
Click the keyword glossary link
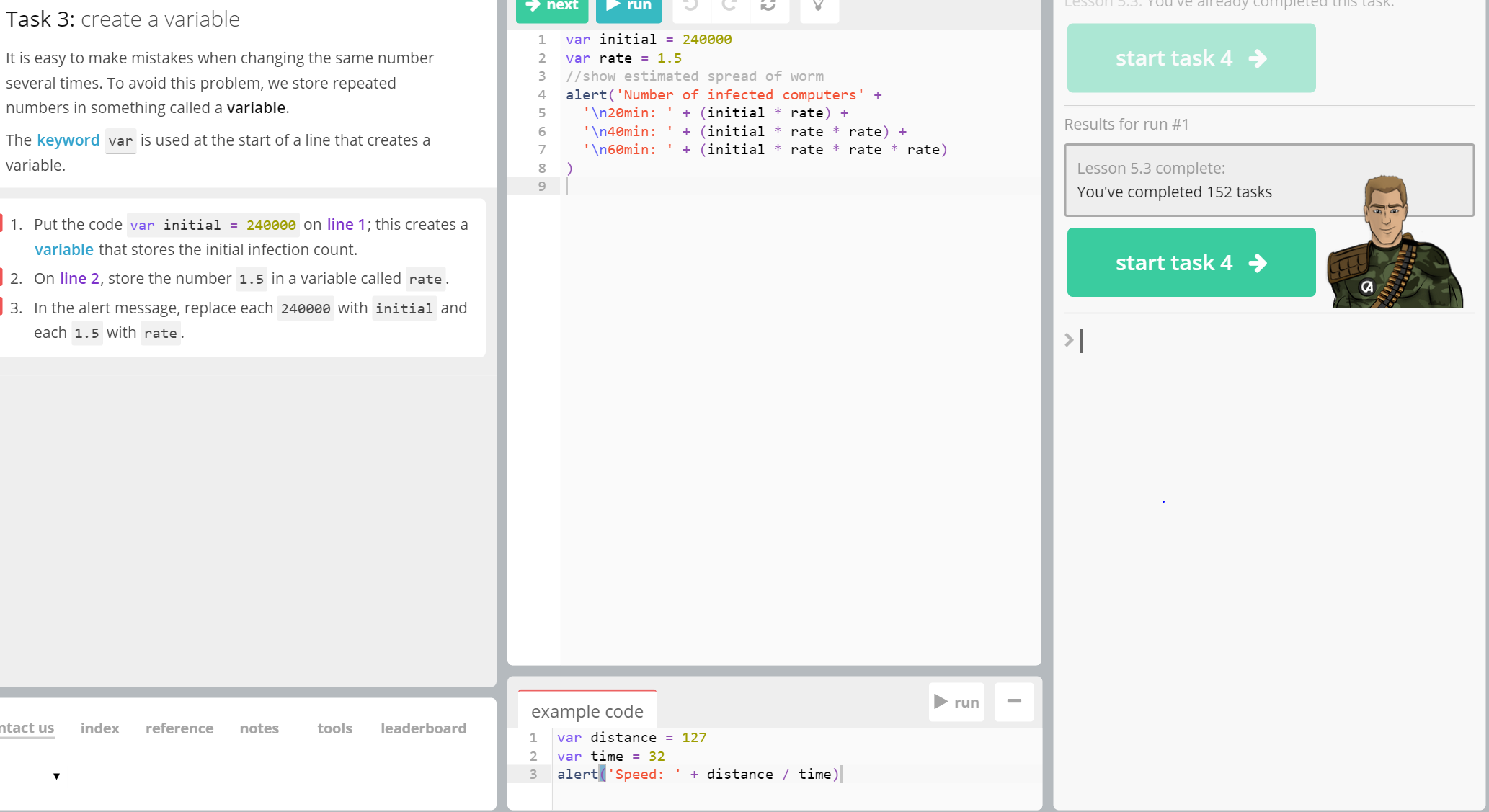click(68, 140)
